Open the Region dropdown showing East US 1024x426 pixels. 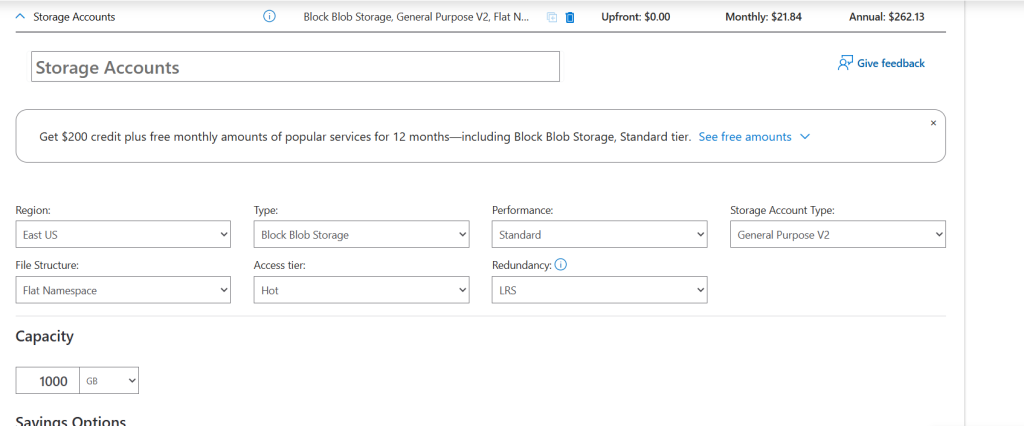(x=123, y=235)
